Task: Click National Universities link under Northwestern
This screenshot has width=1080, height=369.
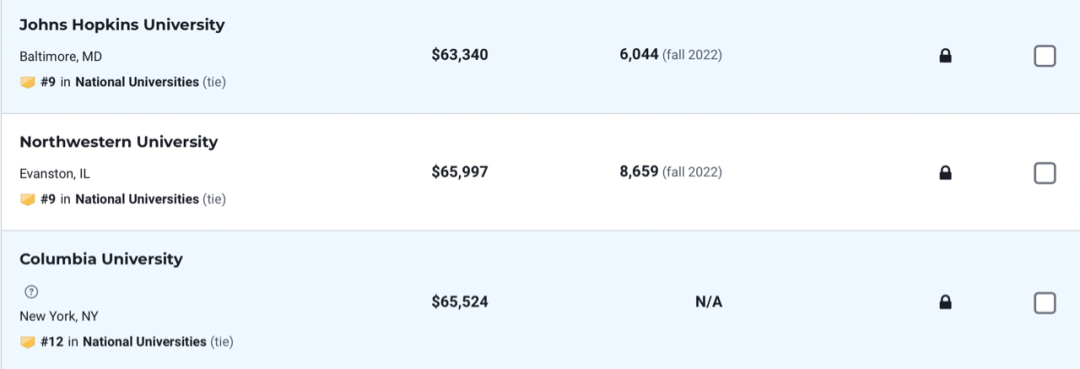Action: (x=137, y=199)
